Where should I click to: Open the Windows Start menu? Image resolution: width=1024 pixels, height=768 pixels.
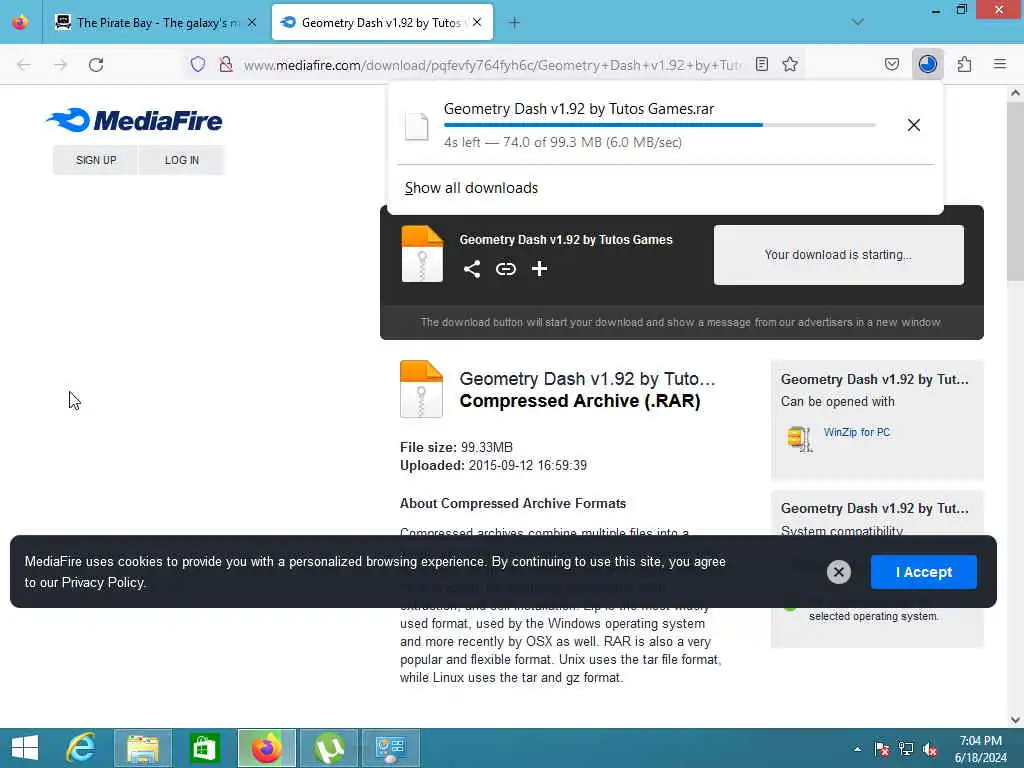pos(25,748)
